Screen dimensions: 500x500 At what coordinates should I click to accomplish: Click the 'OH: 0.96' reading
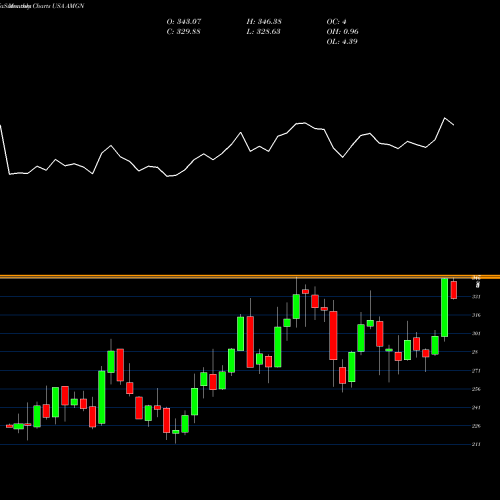tap(342, 31)
